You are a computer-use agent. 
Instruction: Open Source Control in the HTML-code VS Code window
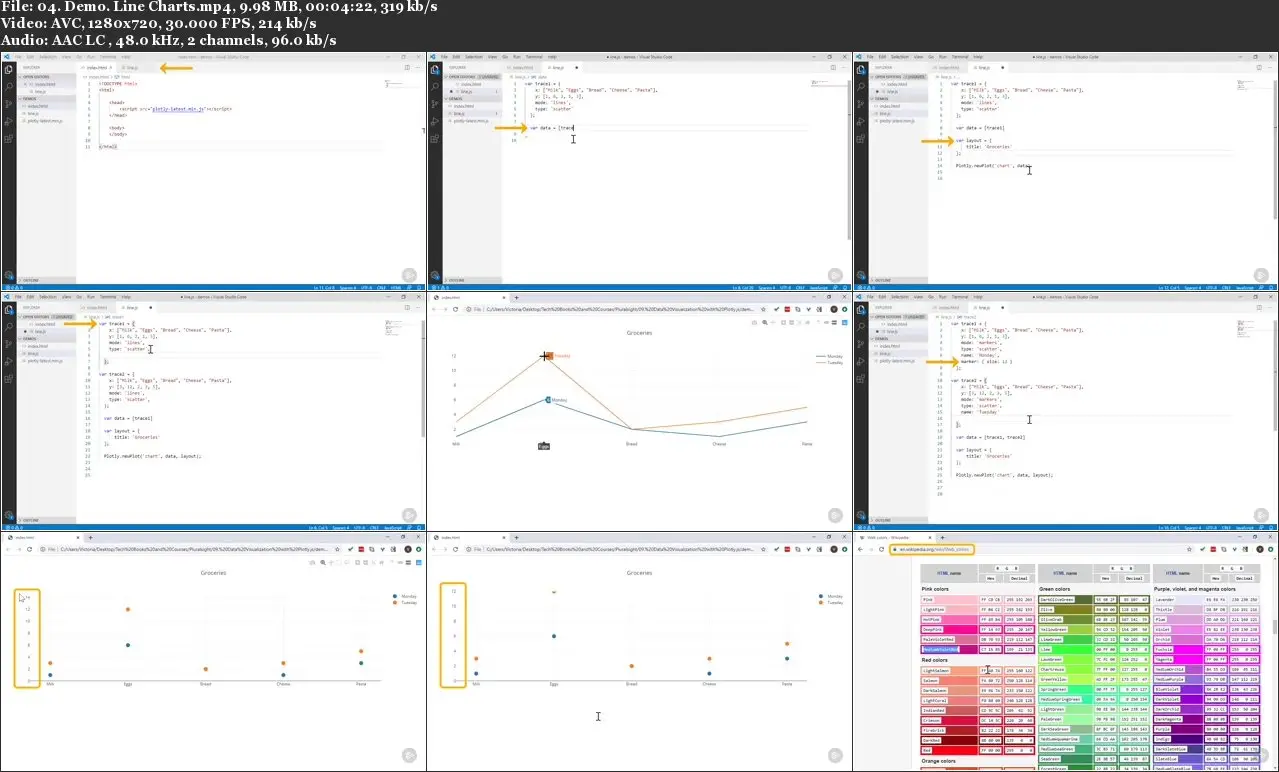(8, 105)
